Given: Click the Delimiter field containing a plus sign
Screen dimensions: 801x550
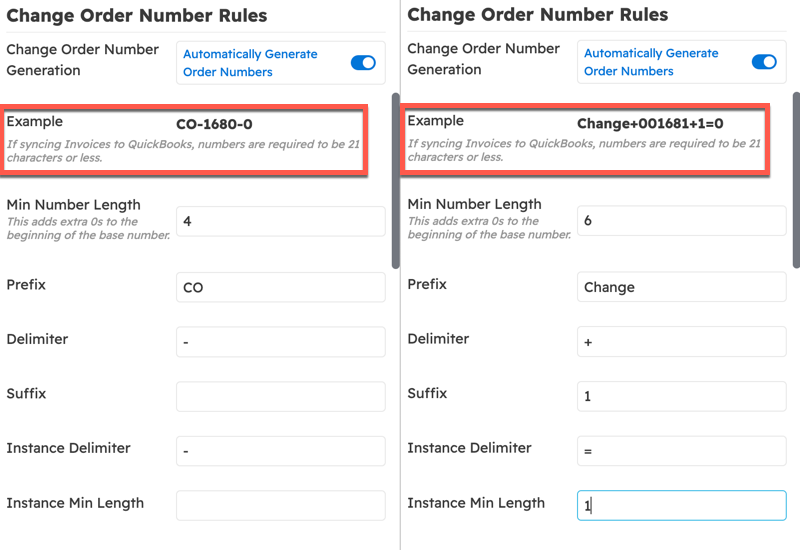Looking at the screenshot, I should point(681,342).
